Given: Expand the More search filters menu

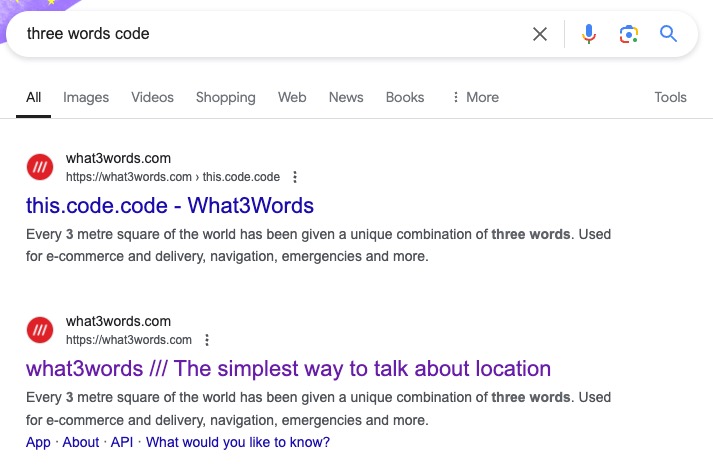Looking at the screenshot, I should pos(476,97).
